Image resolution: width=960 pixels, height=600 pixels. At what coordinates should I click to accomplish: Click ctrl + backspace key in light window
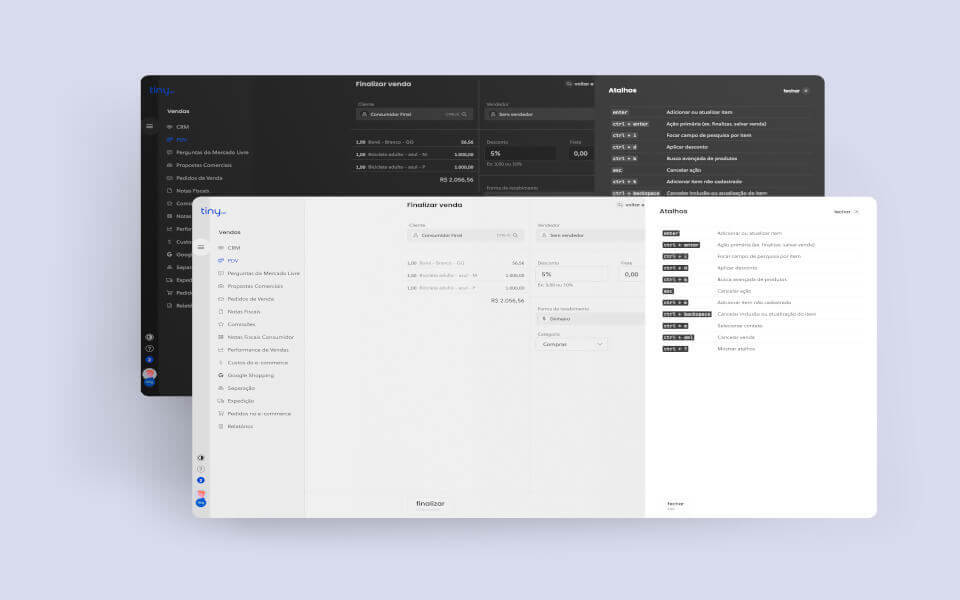coord(687,315)
